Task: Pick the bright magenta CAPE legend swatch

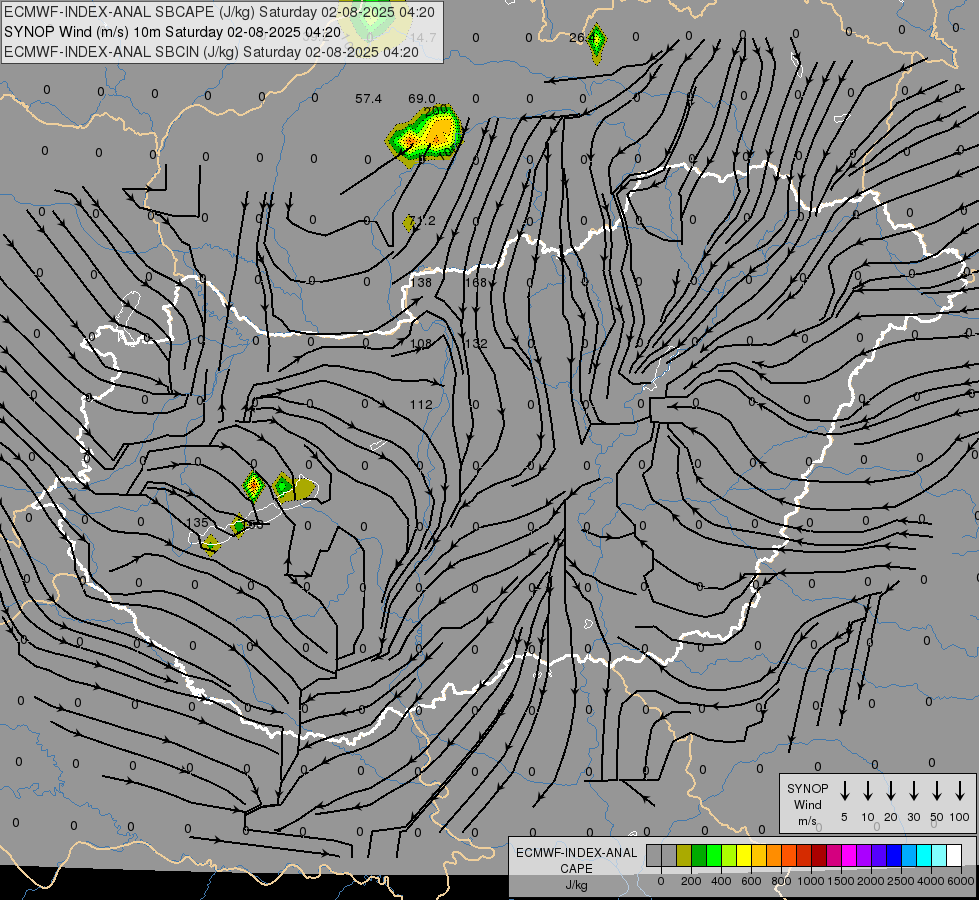Action: 849,855
